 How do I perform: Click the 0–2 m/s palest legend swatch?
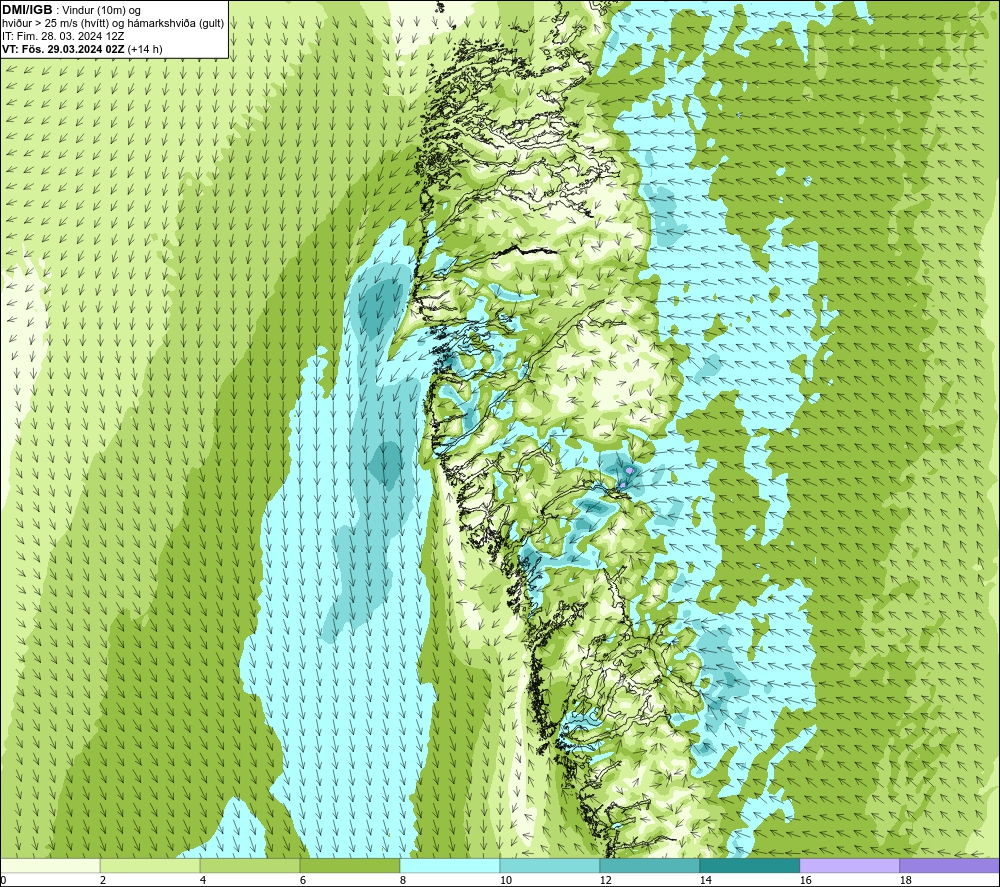[x=50, y=865]
